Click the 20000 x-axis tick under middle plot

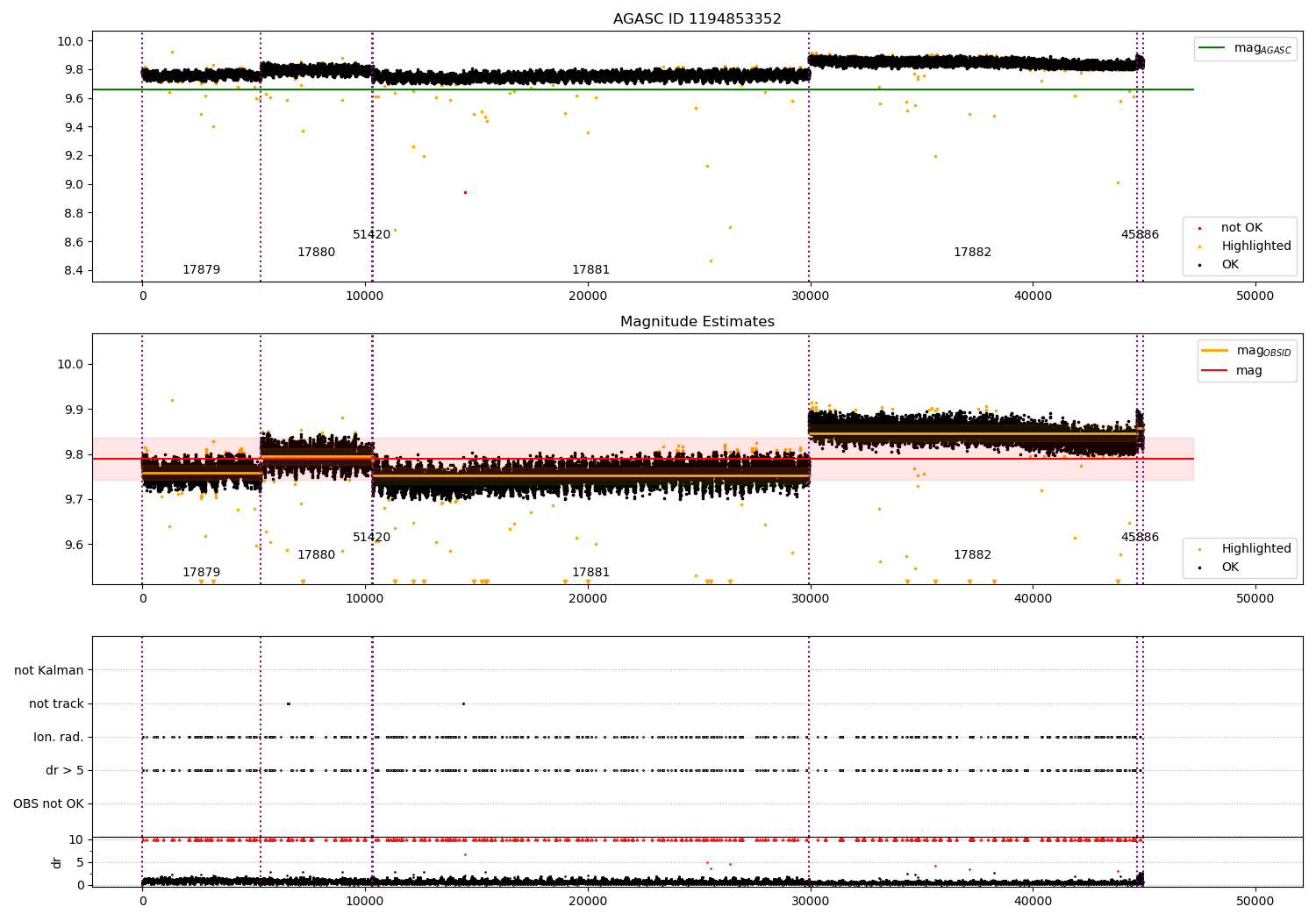point(588,599)
